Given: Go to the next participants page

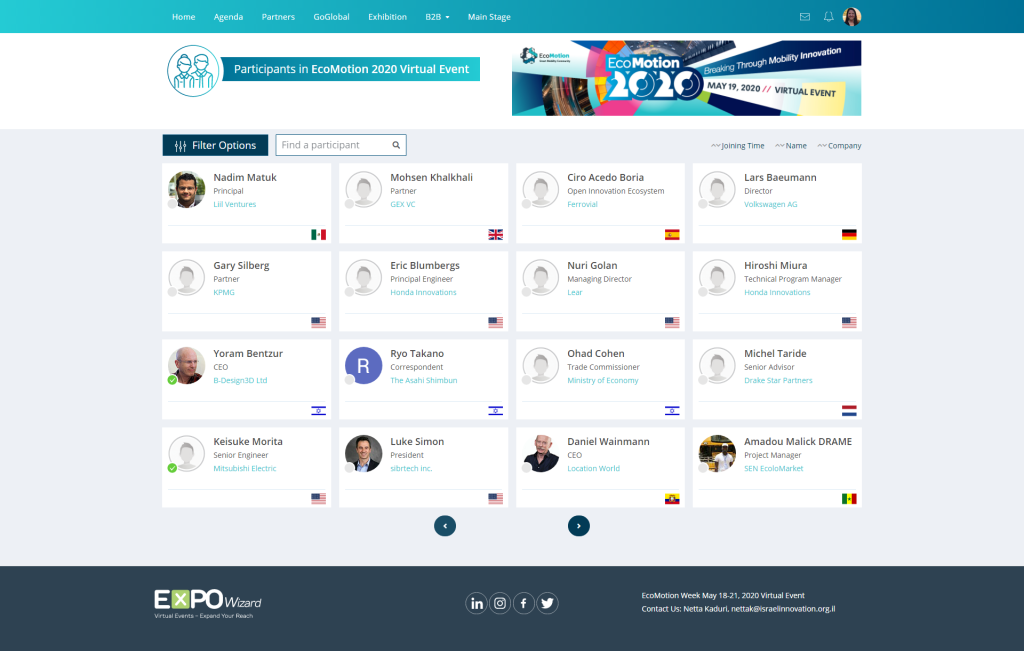Looking at the screenshot, I should point(578,525).
